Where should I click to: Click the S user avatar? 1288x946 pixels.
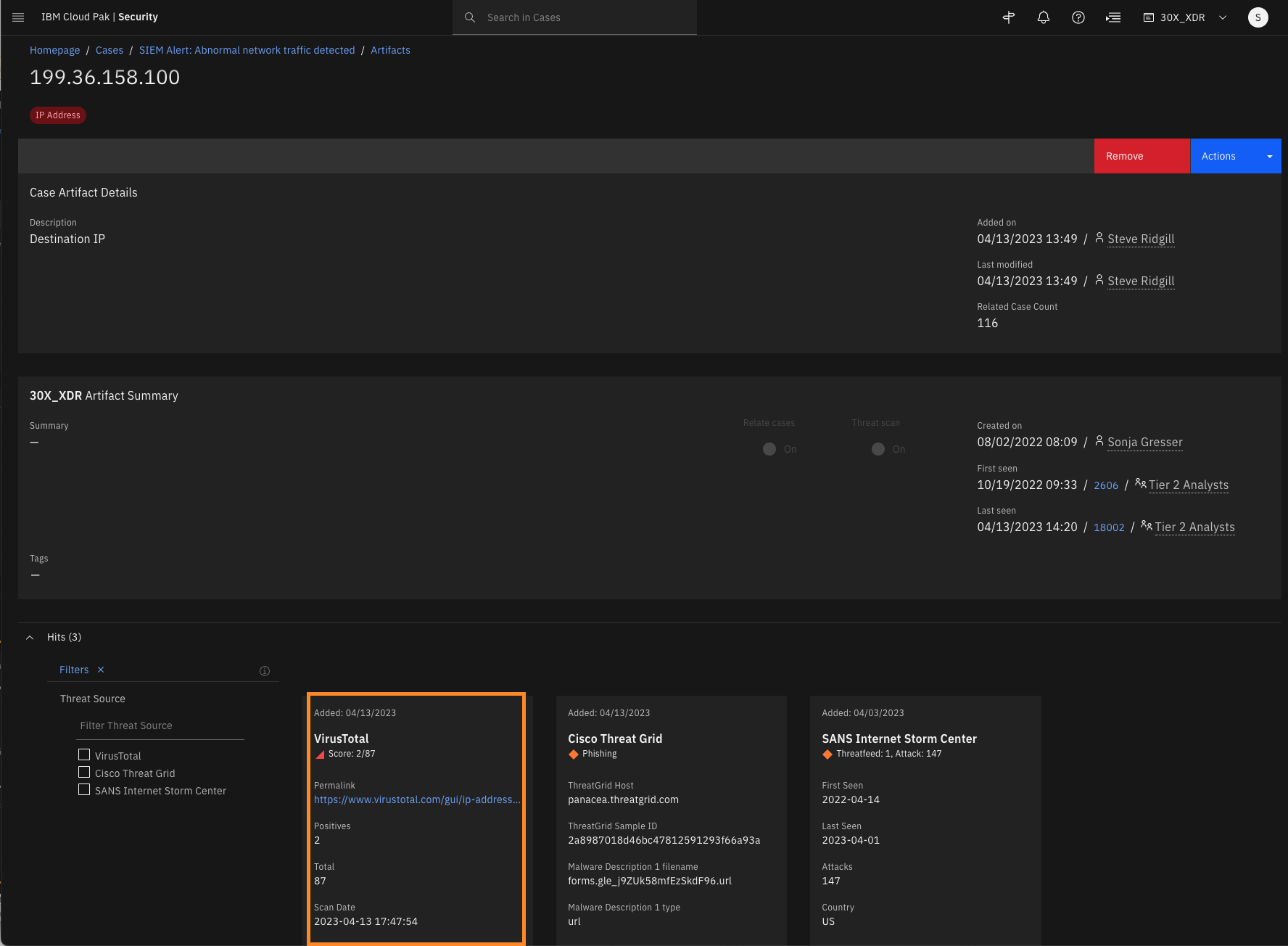pyautogui.click(x=1258, y=17)
